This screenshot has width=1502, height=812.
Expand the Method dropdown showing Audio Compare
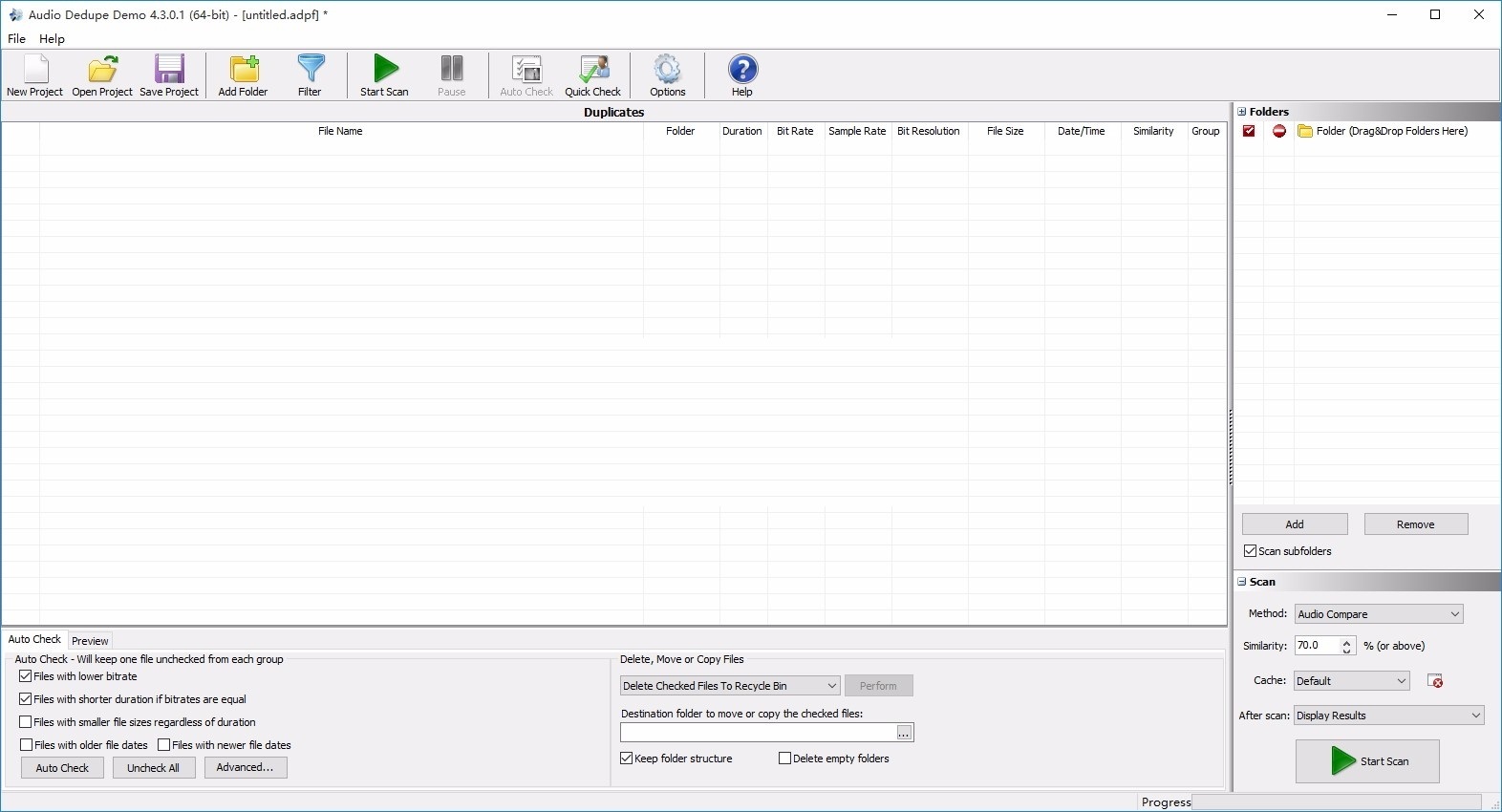(x=1378, y=614)
